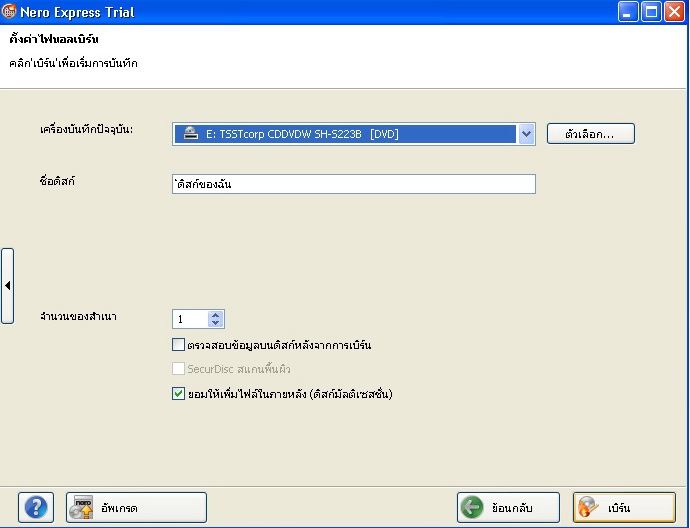Viewport: 690px width, 528px height.
Task: Expand the left side panel arrow
Action: pos(7,286)
